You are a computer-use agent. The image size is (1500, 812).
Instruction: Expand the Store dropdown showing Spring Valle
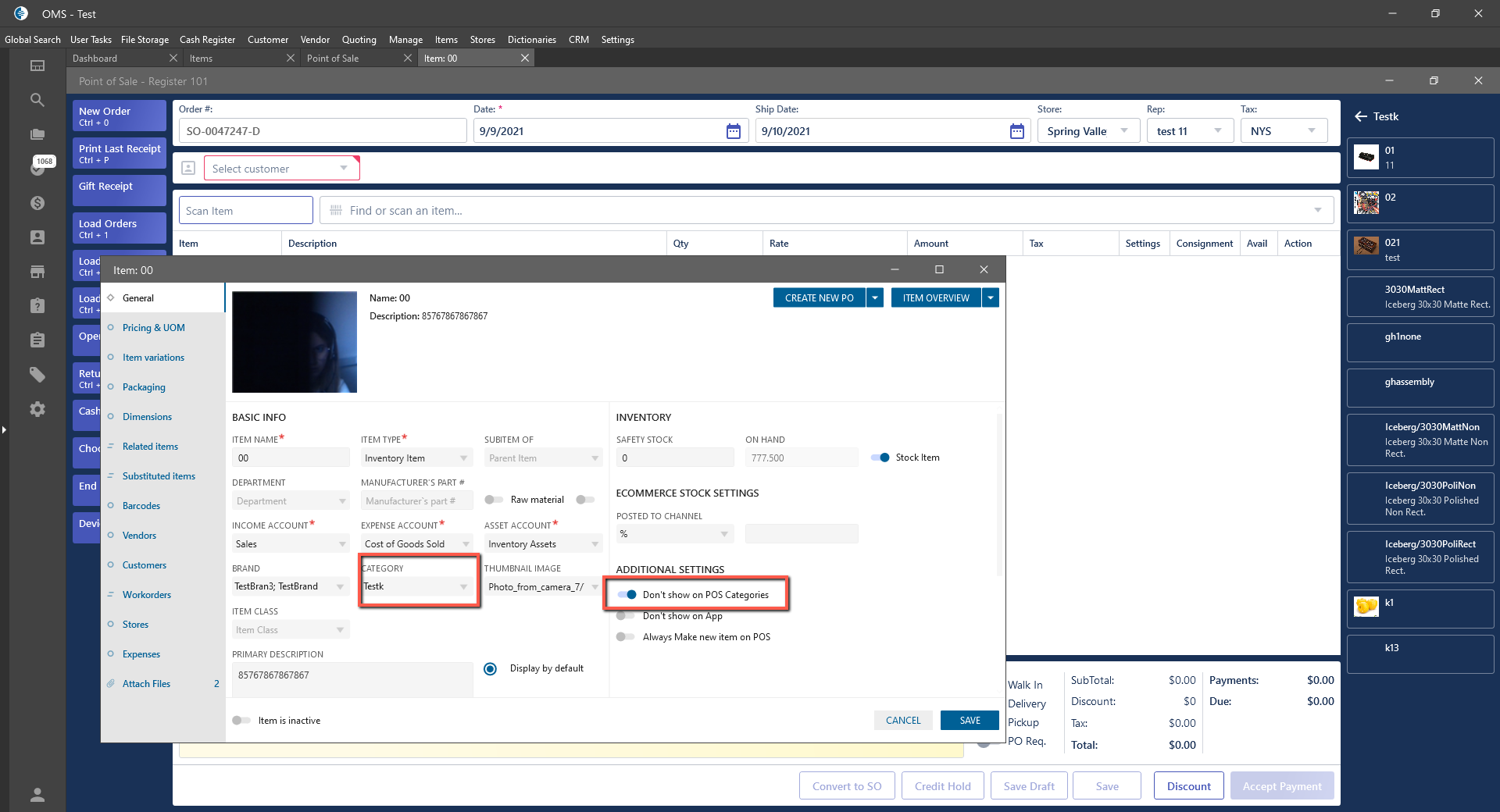tap(1123, 131)
